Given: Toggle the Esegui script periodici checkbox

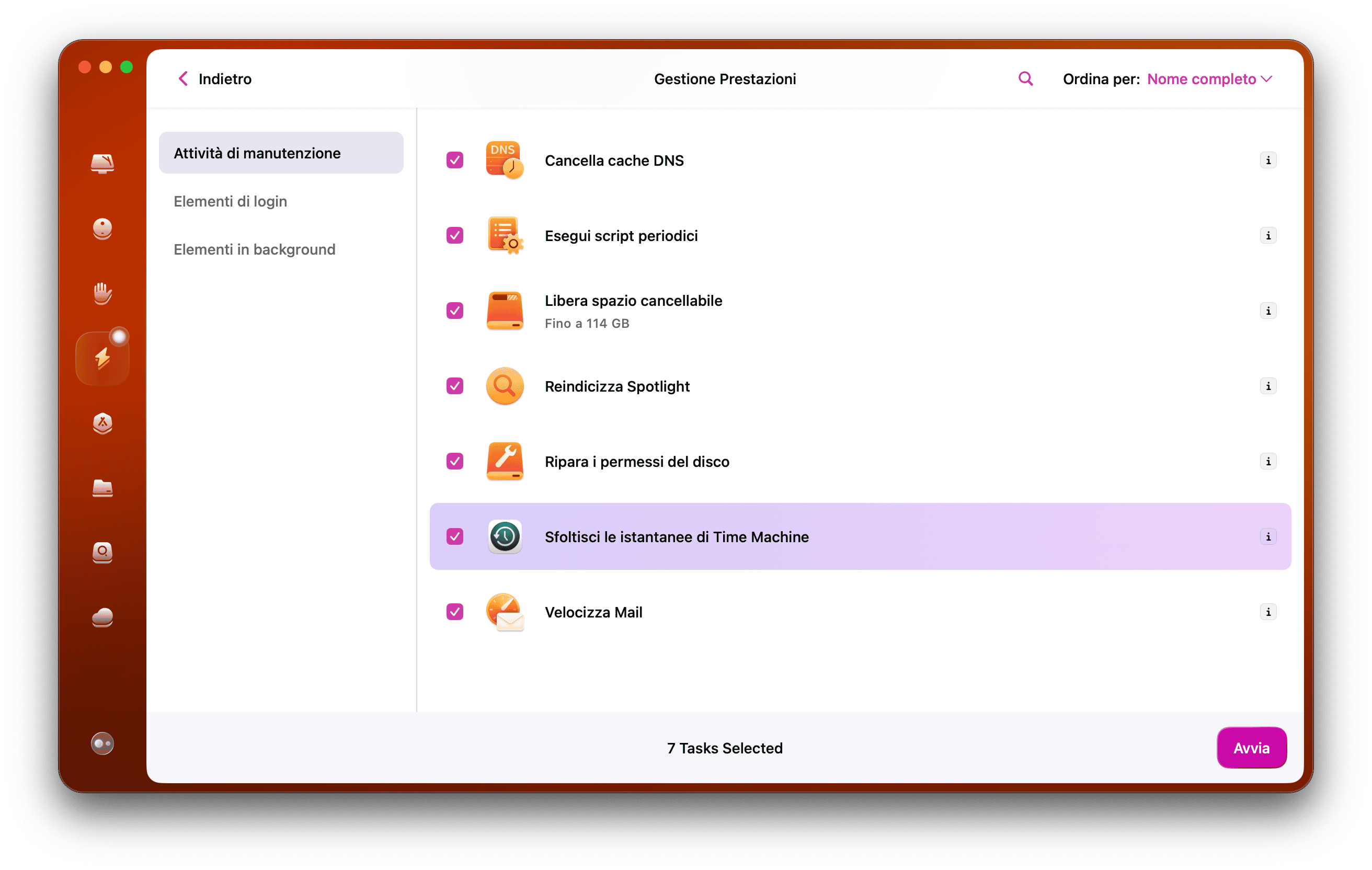Looking at the screenshot, I should coord(455,236).
